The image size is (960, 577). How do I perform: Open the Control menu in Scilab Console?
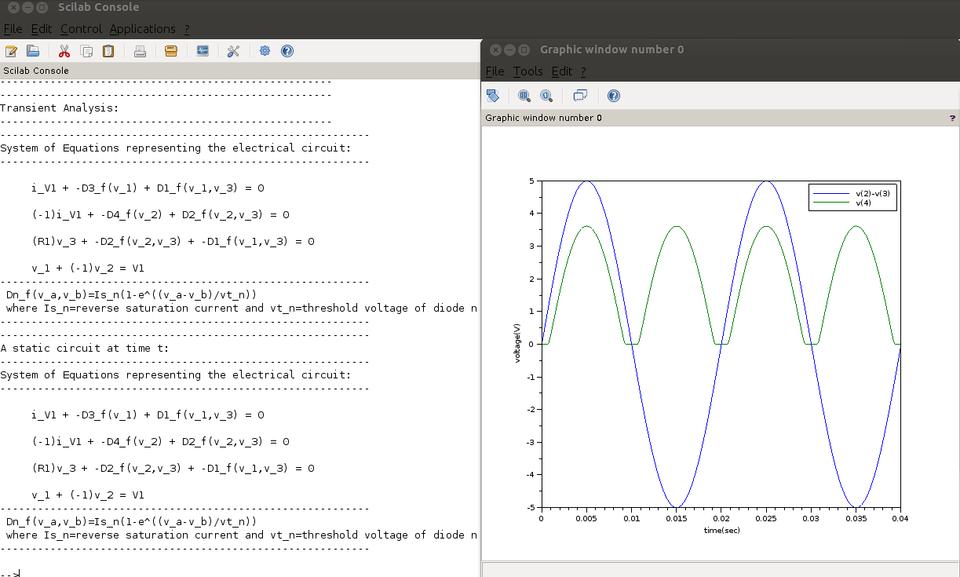[x=80, y=29]
